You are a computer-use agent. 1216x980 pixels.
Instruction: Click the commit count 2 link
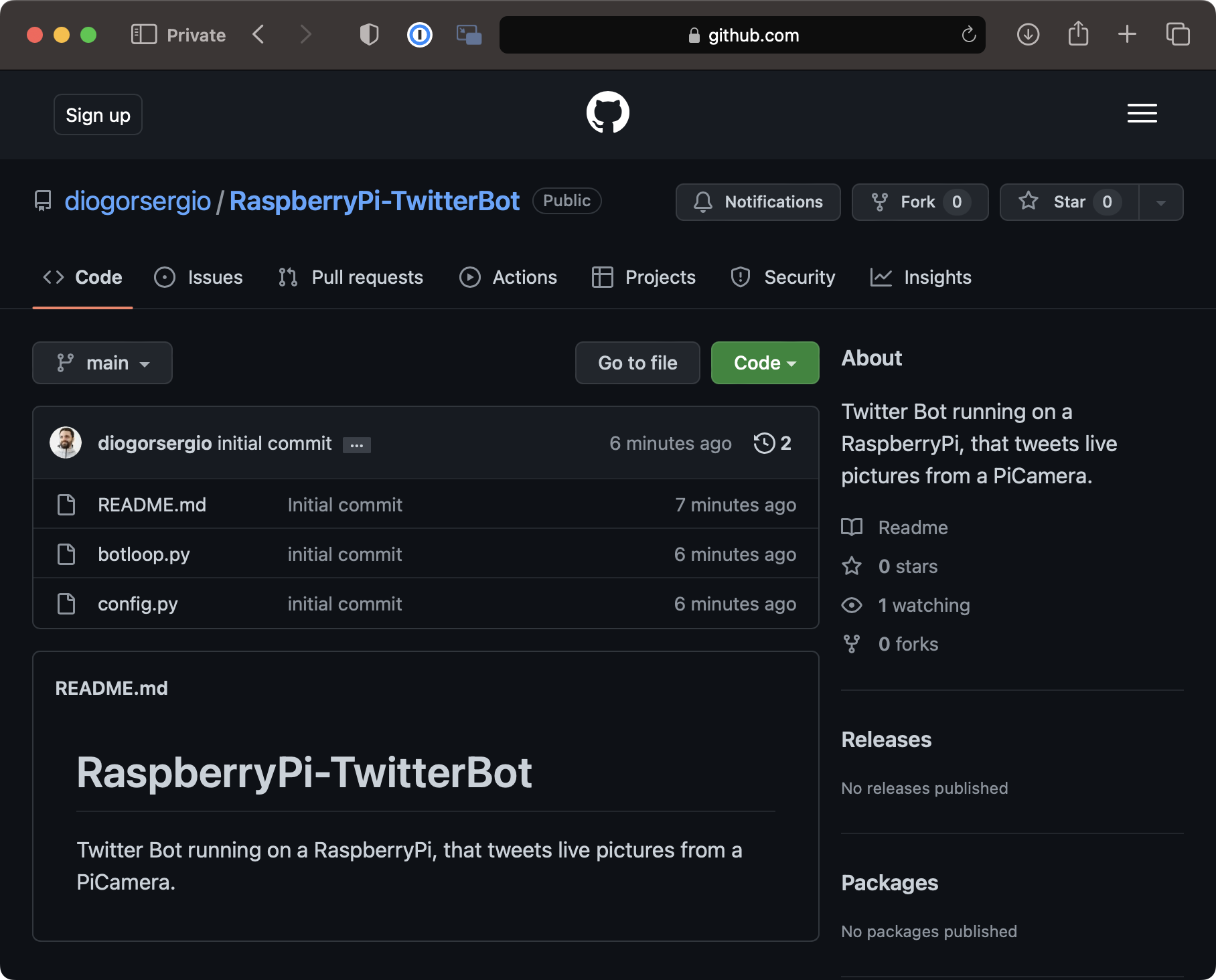tap(785, 443)
